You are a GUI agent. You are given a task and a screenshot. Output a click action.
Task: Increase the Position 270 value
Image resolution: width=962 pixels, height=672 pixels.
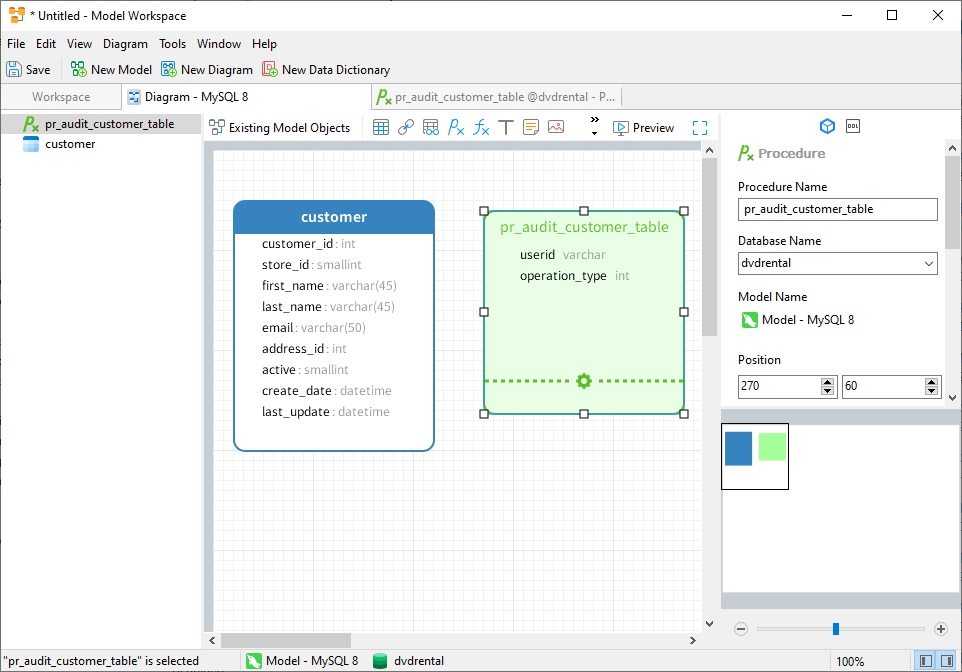[x=827, y=382]
